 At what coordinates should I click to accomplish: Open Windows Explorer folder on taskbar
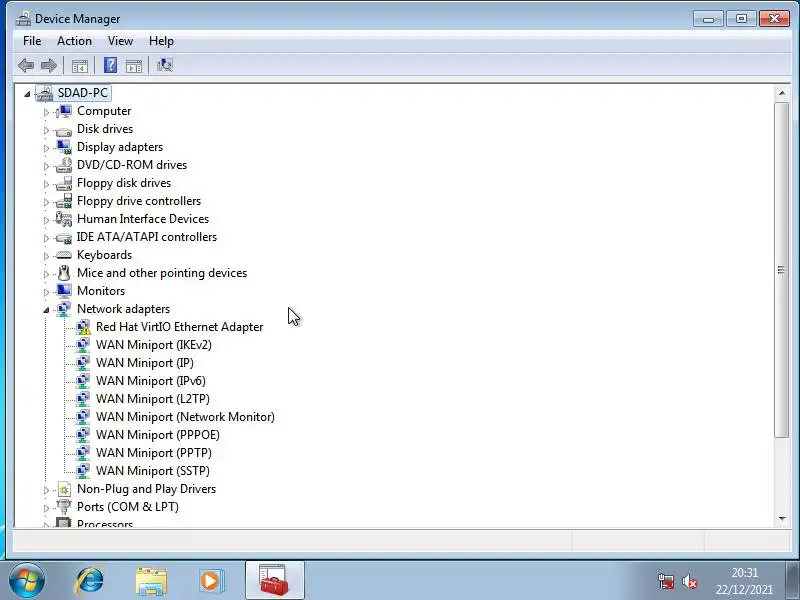[x=151, y=581]
